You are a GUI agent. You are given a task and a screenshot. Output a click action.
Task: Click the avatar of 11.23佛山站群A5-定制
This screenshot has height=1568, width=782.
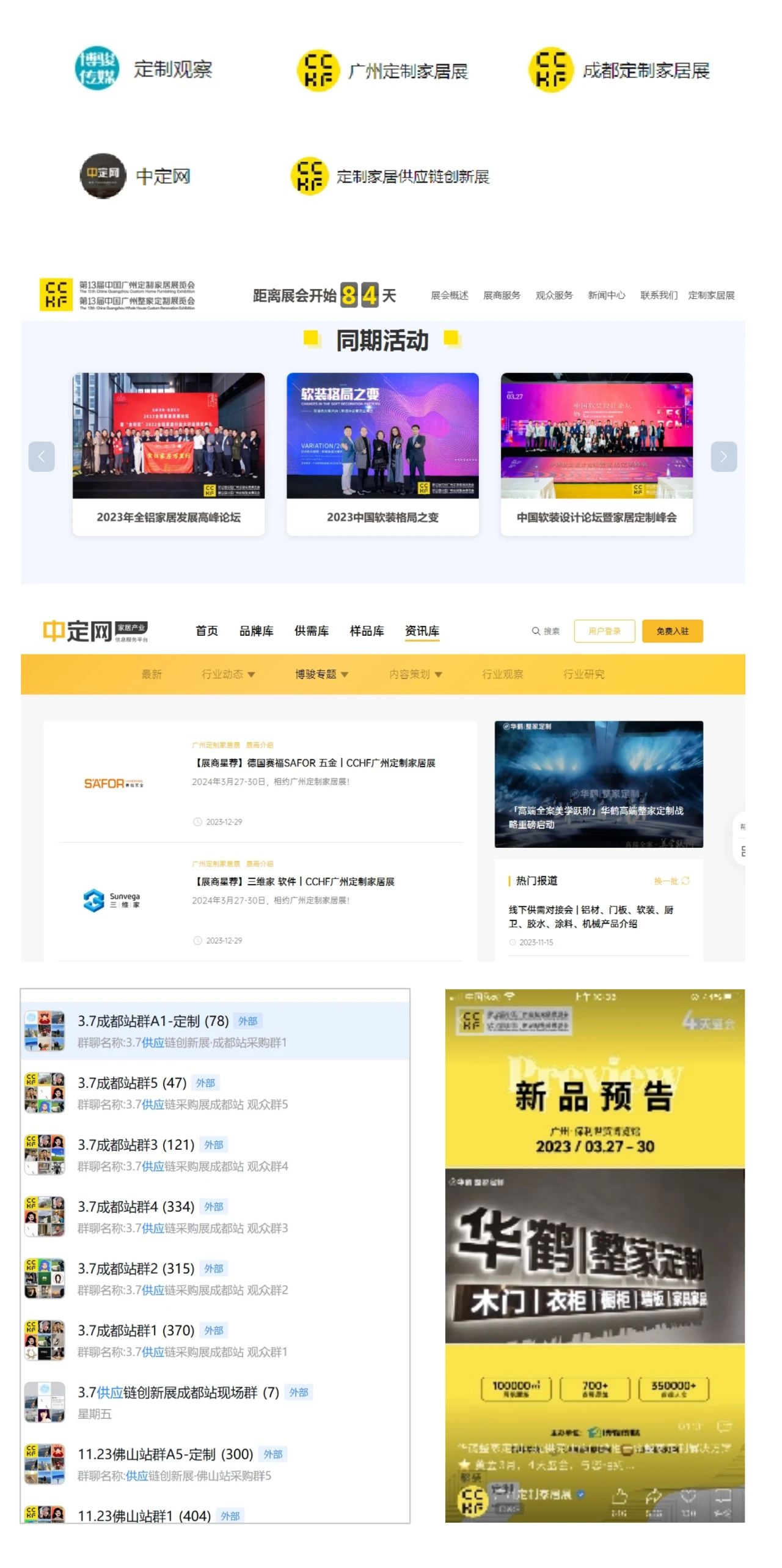(x=45, y=1464)
